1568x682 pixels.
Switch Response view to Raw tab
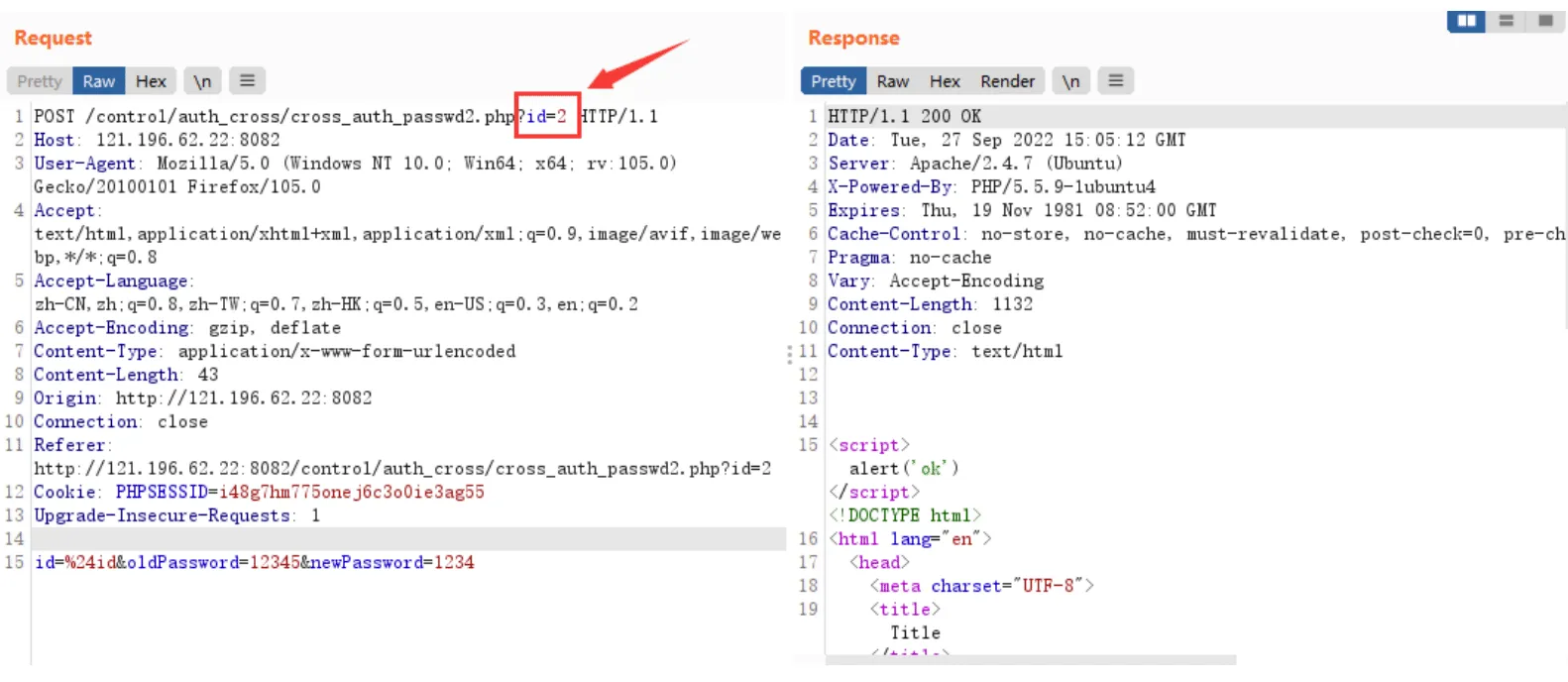click(893, 81)
